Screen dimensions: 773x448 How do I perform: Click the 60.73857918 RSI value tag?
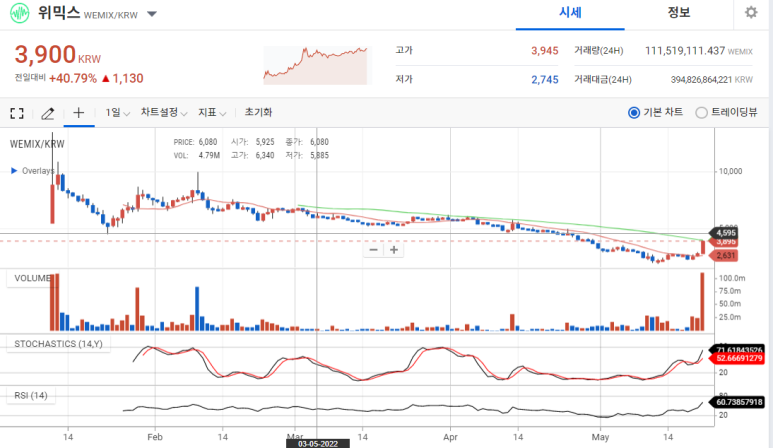point(738,402)
